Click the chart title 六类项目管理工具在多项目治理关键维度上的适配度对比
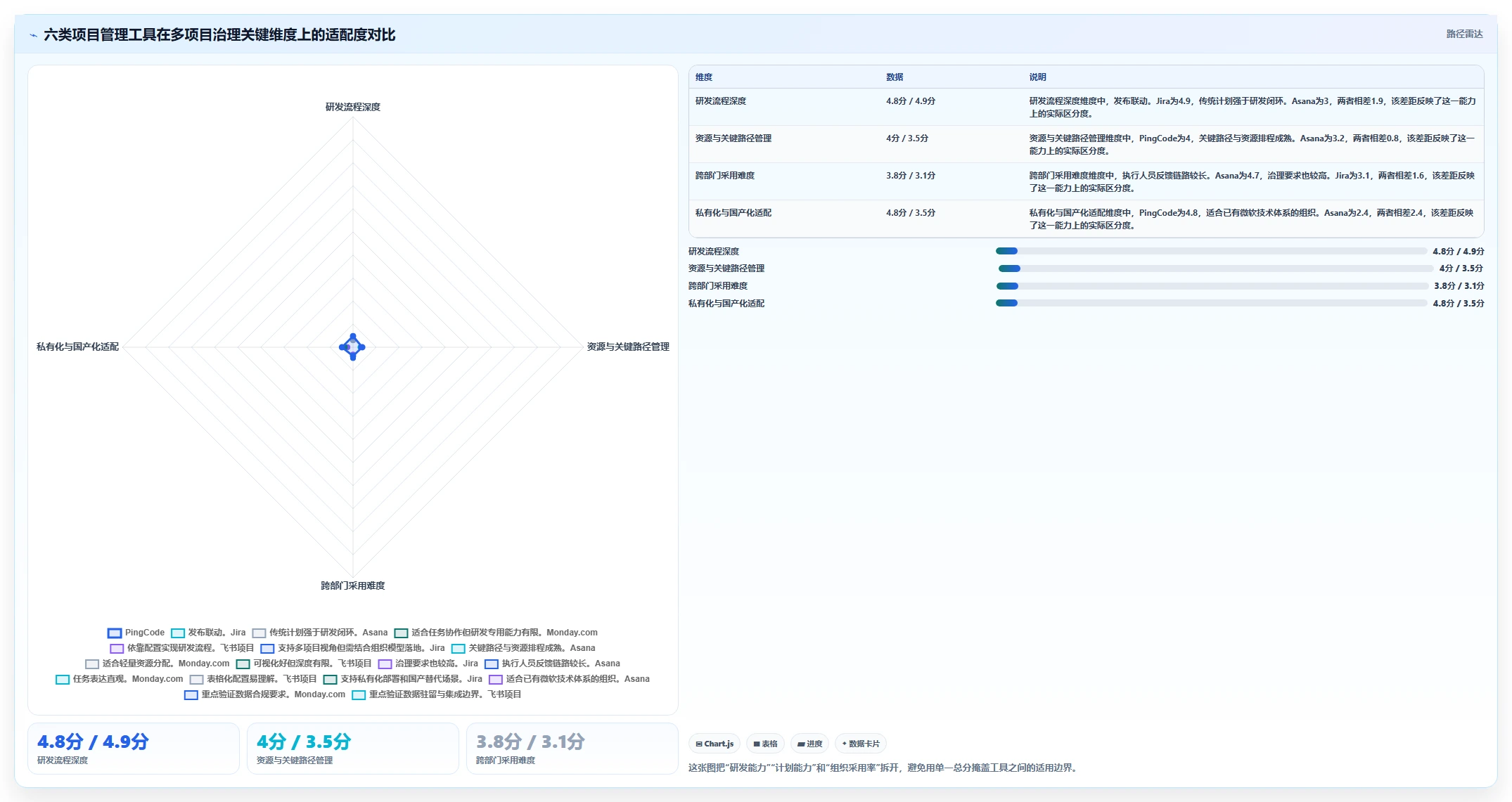This screenshot has width=1512, height=802. point(219,35)
